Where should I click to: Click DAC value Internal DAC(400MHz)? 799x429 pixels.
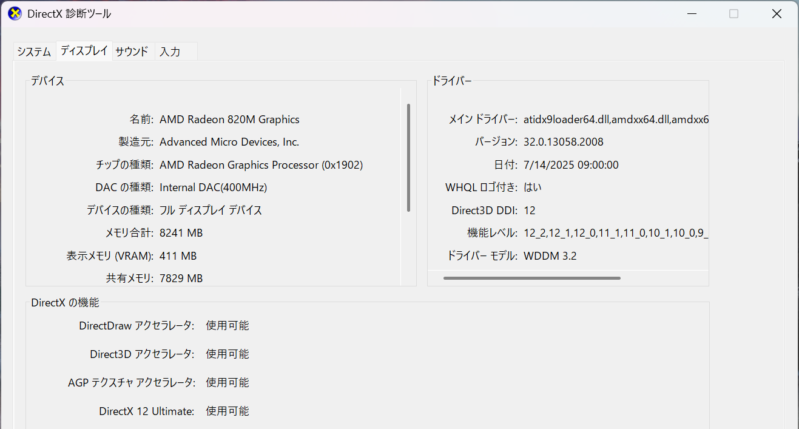(213, 187)
